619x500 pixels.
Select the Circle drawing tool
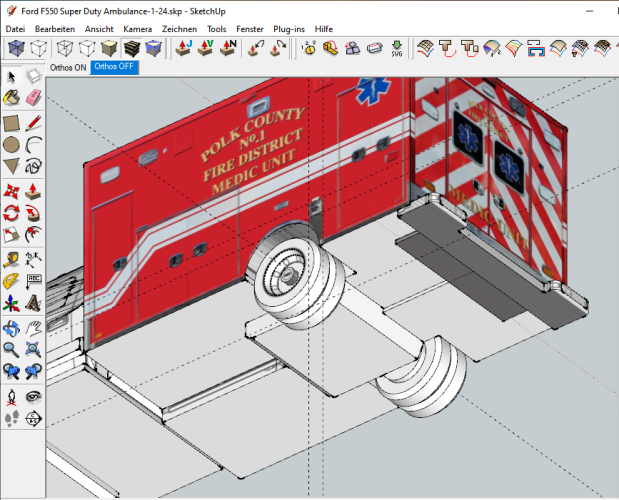[11, 145]
